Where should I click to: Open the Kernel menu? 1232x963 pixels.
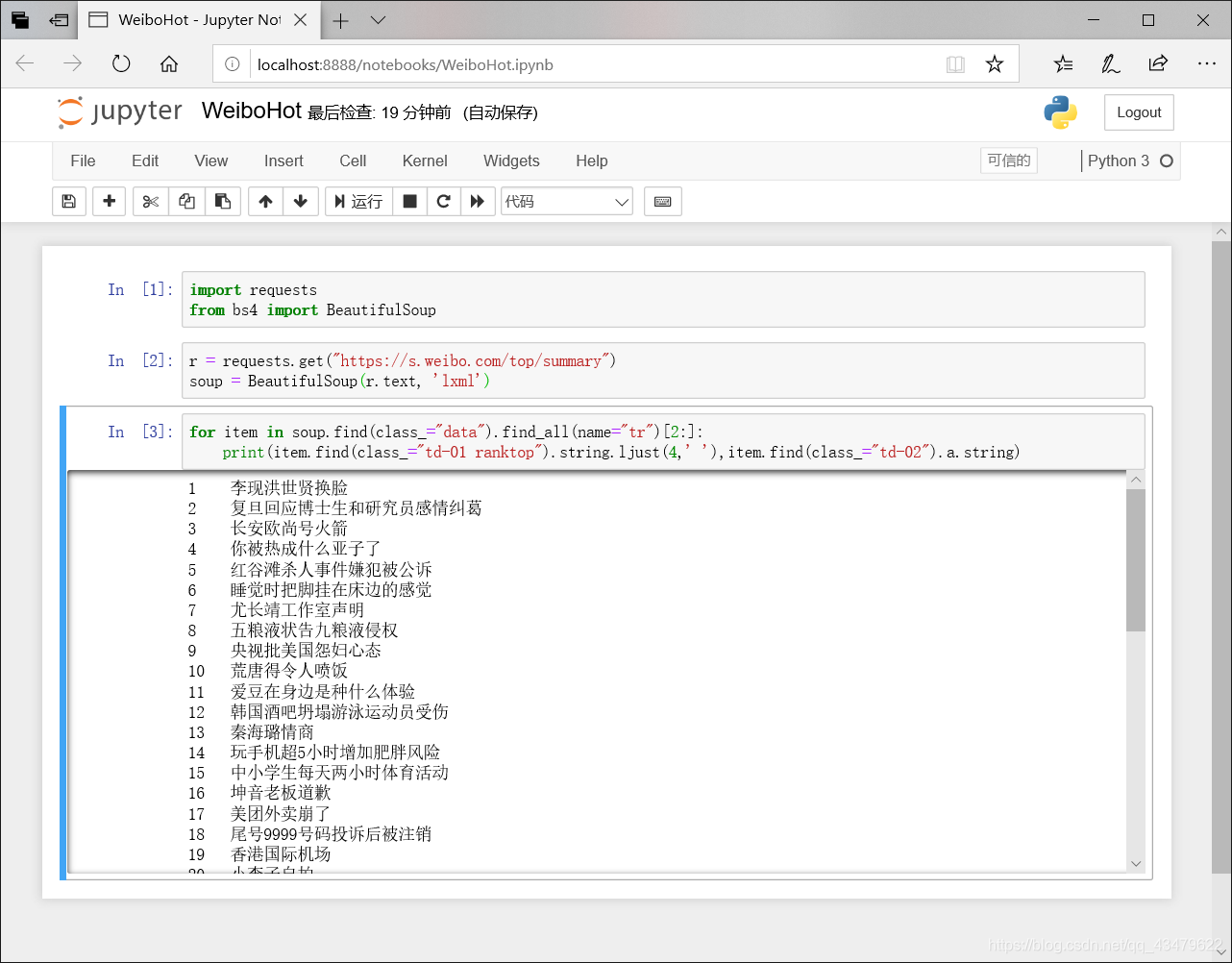(x=425, y=160)
